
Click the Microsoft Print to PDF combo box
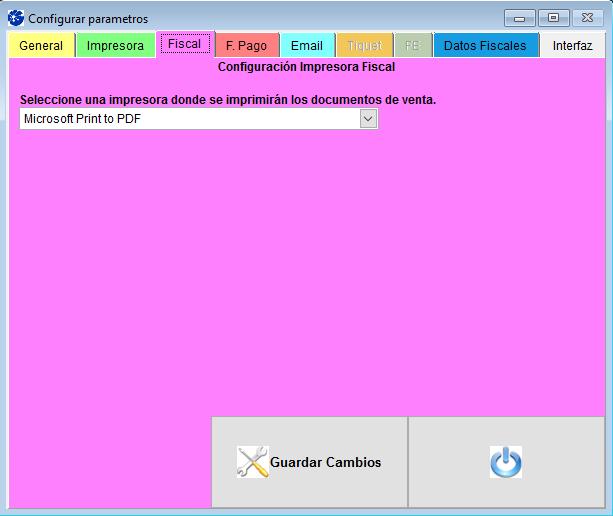tap(189, 119)
